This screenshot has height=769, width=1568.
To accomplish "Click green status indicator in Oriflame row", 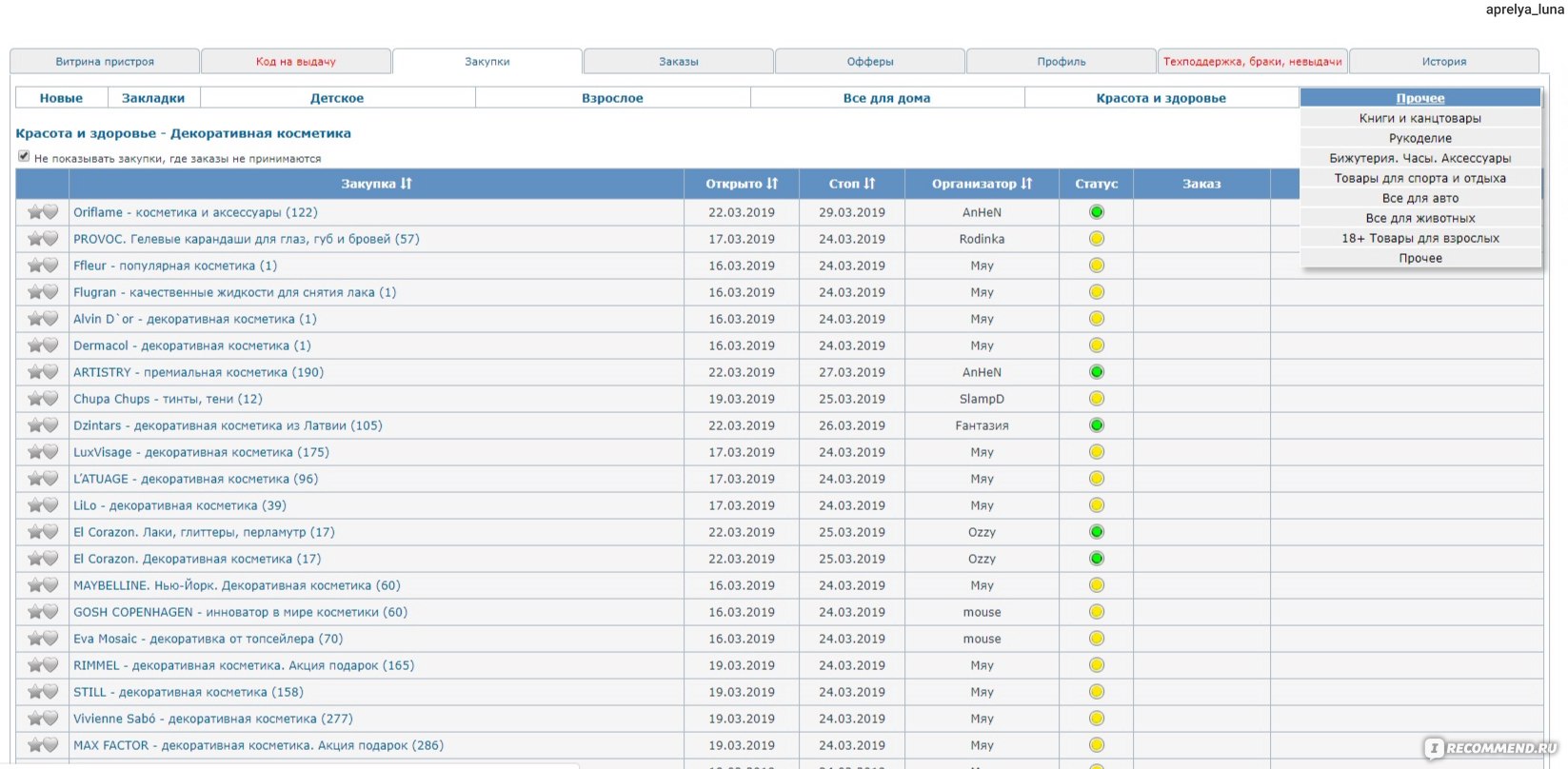I will click(1097, 212).
